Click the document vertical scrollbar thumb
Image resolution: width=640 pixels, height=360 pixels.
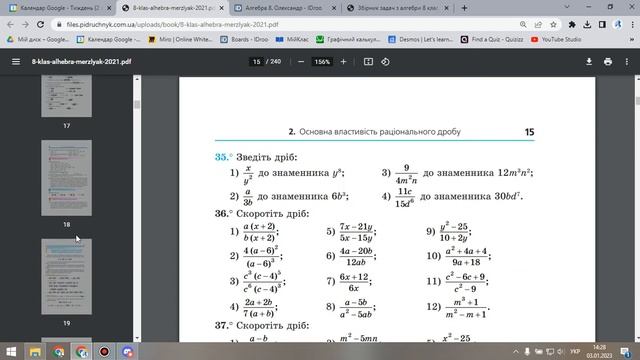[638, 100]
